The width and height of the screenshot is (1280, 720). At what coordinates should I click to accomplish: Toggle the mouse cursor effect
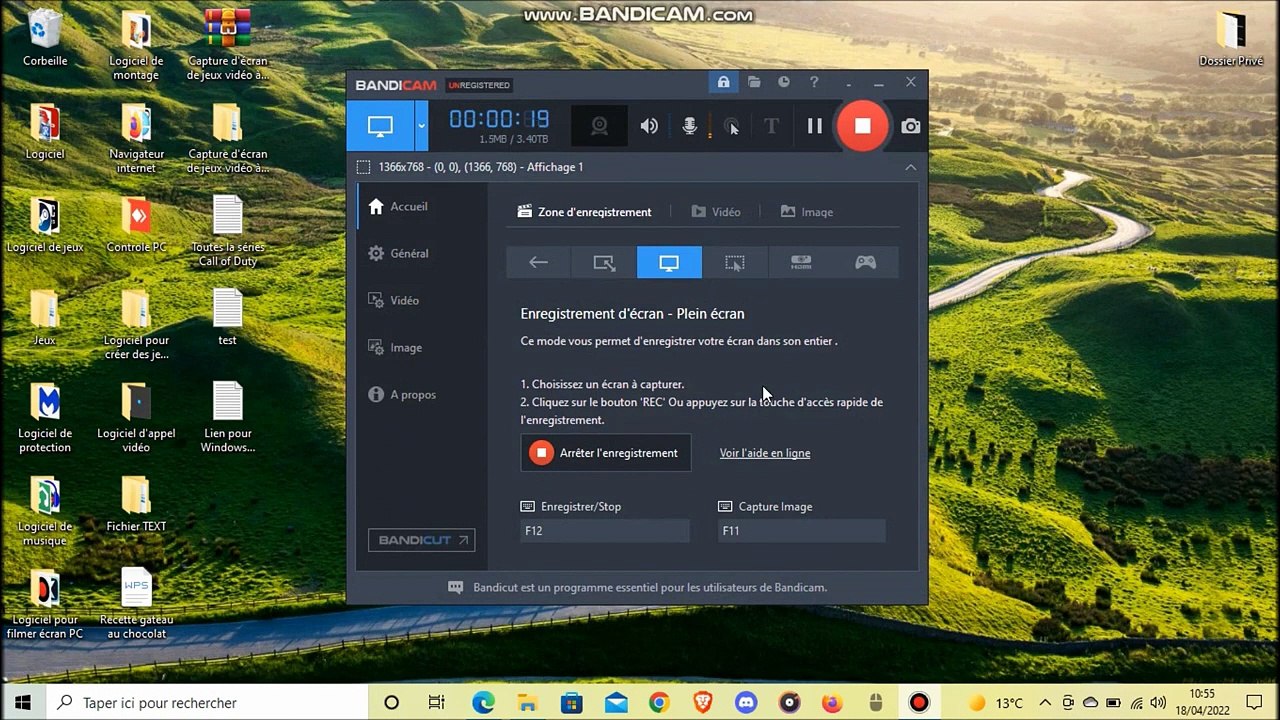pyautogui.click(x=732, y=126)
